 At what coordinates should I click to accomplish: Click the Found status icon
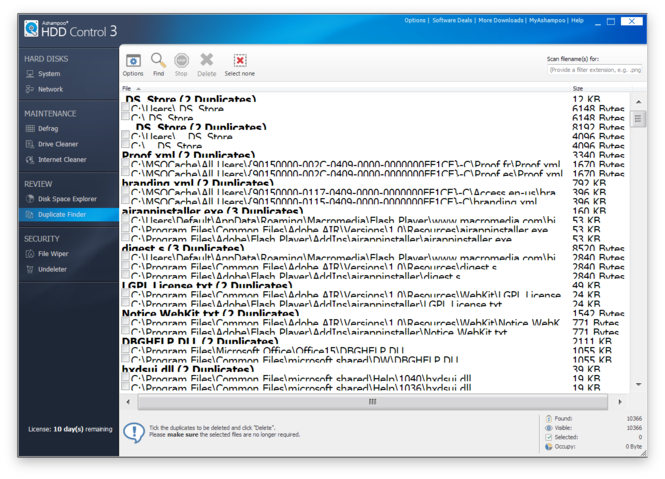tap(549, 418)
